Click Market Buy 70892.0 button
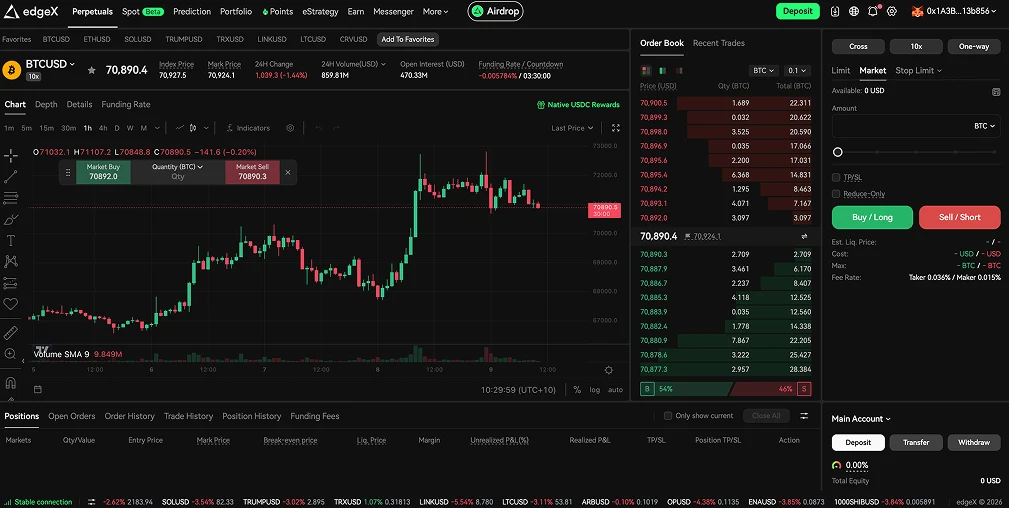 [104, 172]
